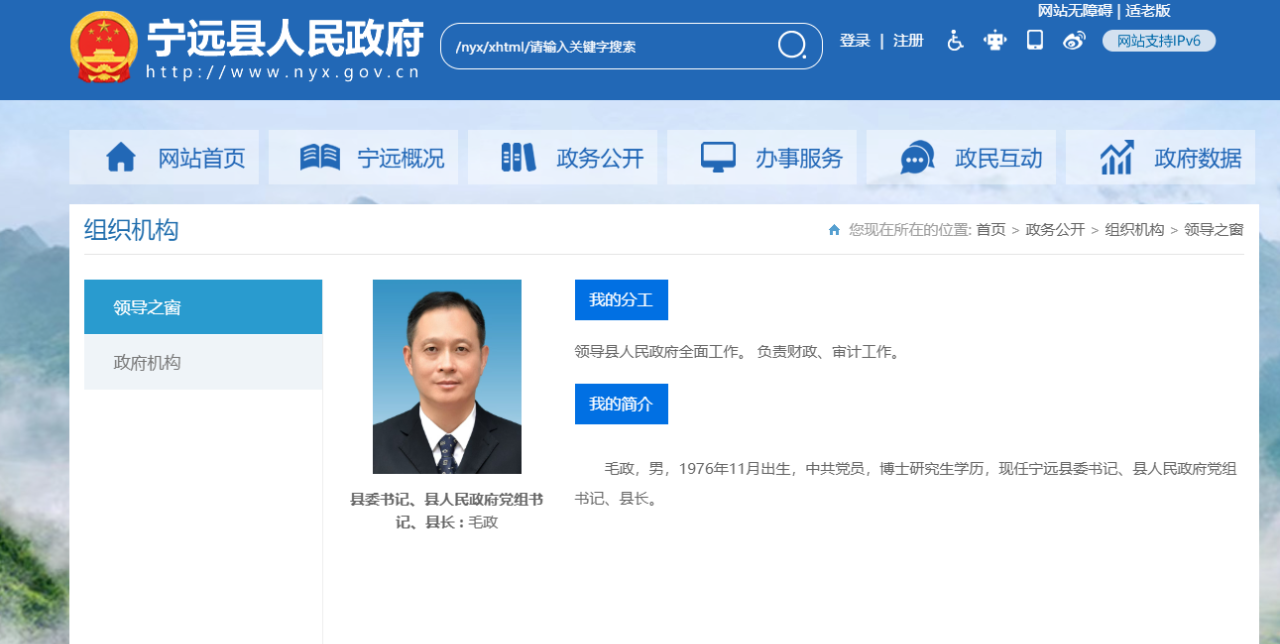Open the robot assistant icon
Viewport: 1280px width, 644px height.
(994, 41)
